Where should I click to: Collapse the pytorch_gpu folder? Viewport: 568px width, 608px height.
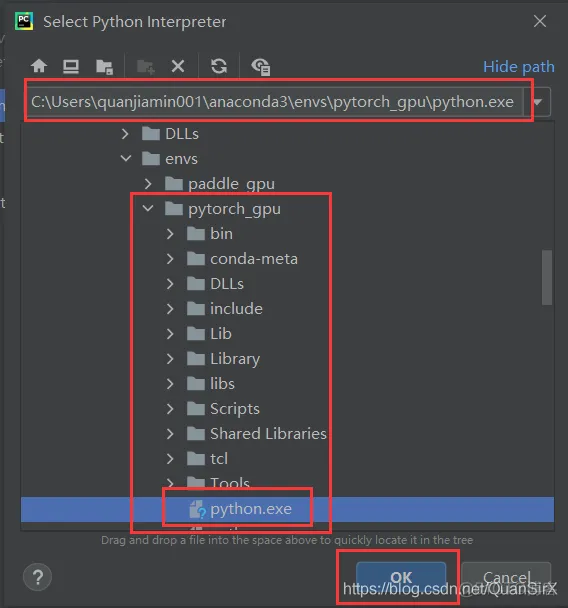[148, 209]
